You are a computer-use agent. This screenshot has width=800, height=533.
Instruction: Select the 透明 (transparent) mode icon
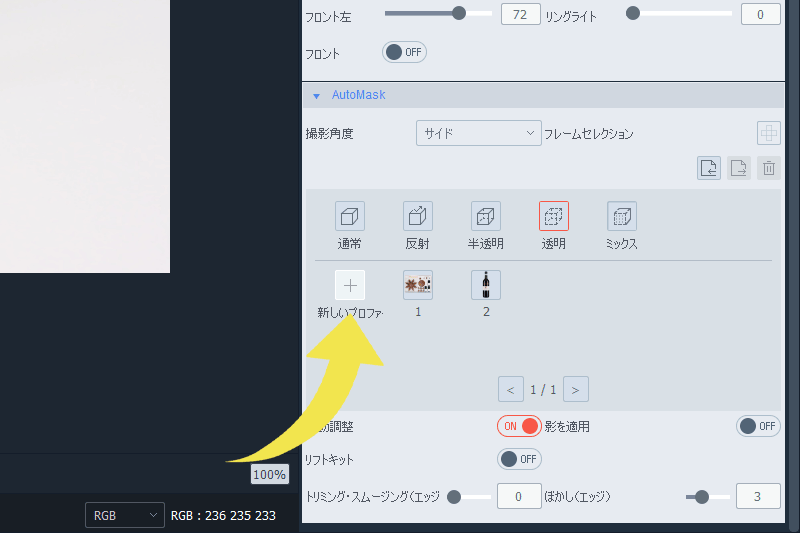[553, 216]
